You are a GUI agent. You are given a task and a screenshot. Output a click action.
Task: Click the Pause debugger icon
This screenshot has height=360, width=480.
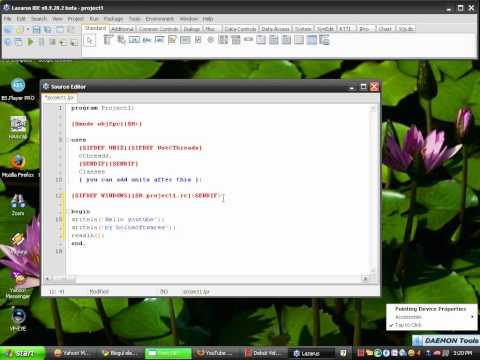point(41,42)
